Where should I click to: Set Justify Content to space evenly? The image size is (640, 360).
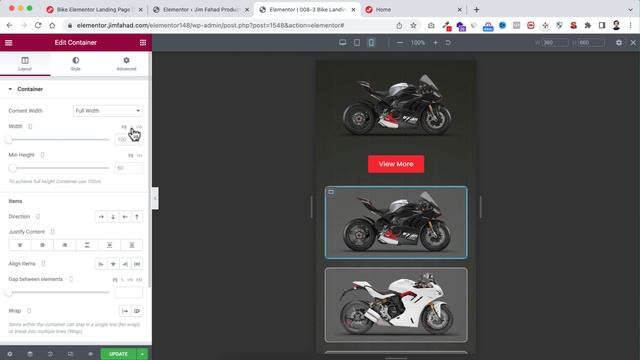coord(132,245)
